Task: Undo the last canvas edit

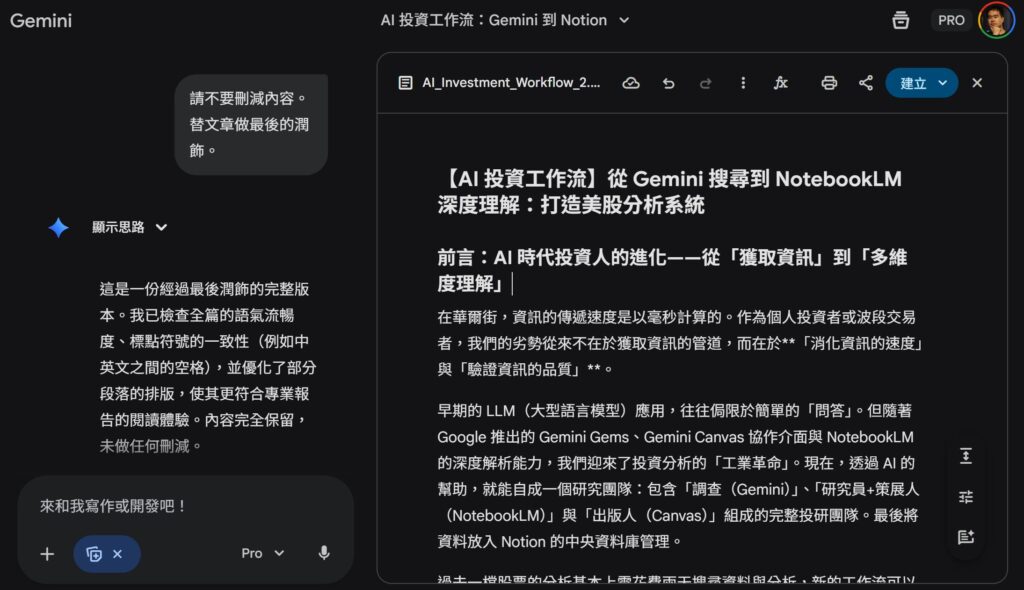Action: (x=668, y=83)
